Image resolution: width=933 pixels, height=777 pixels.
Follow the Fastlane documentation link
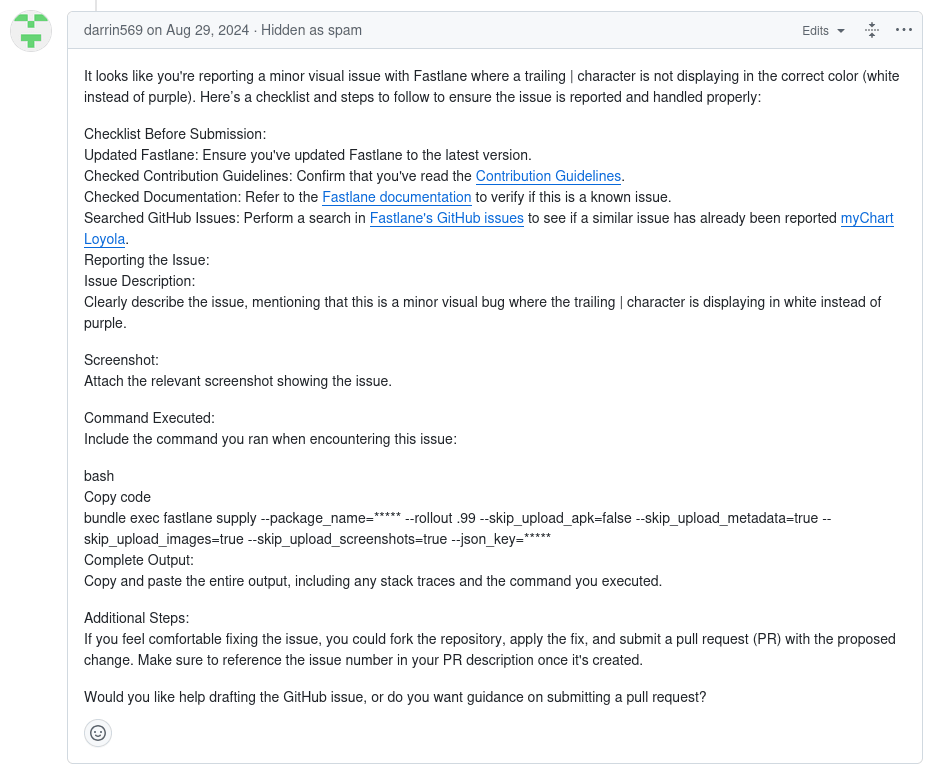[x=396, y=197]
